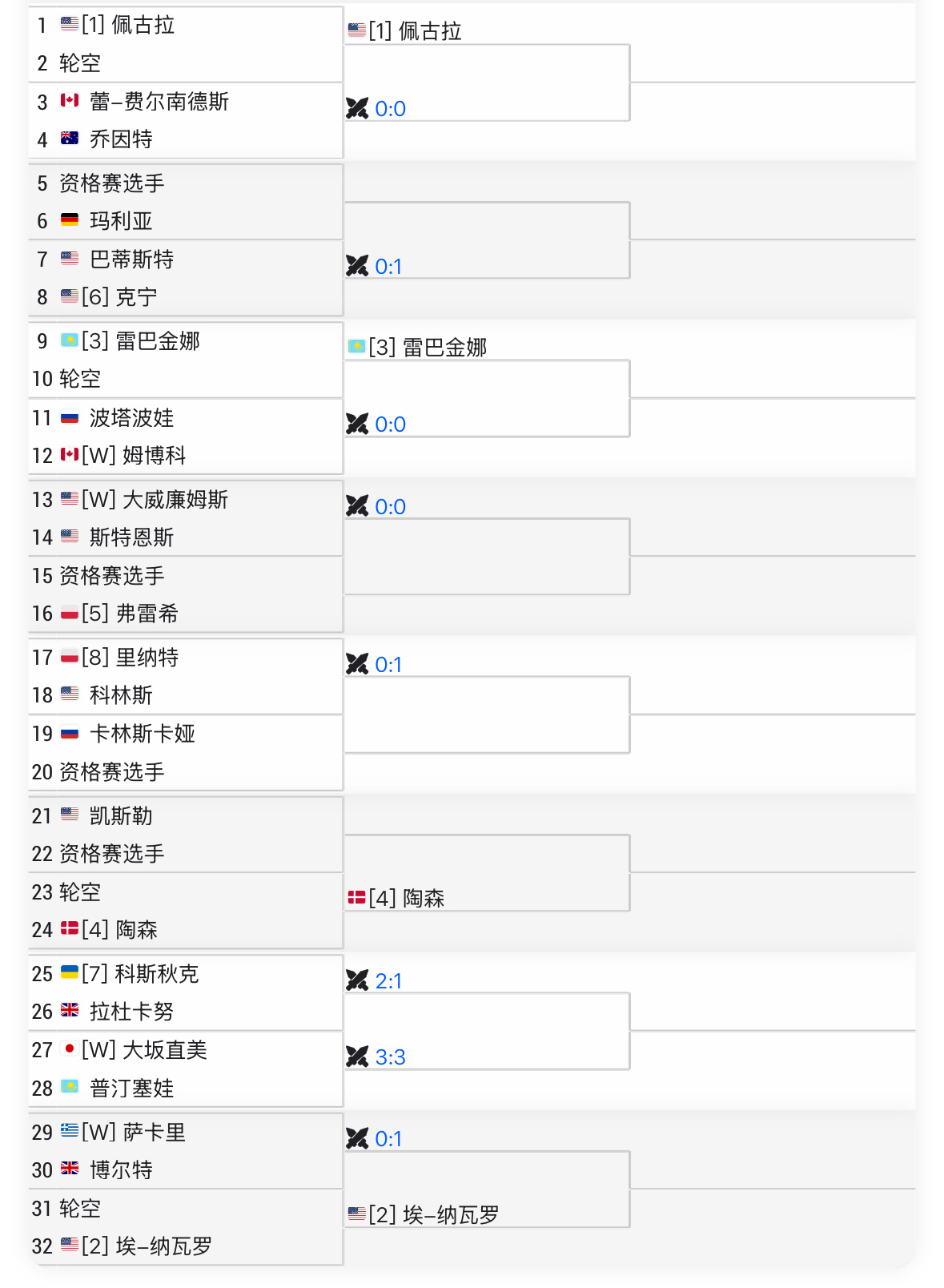Screen dimensions: 944x1288
Task: Open the 2:1 score for 科斯秋克 vs 拉杜卡努
Action: 388,981
